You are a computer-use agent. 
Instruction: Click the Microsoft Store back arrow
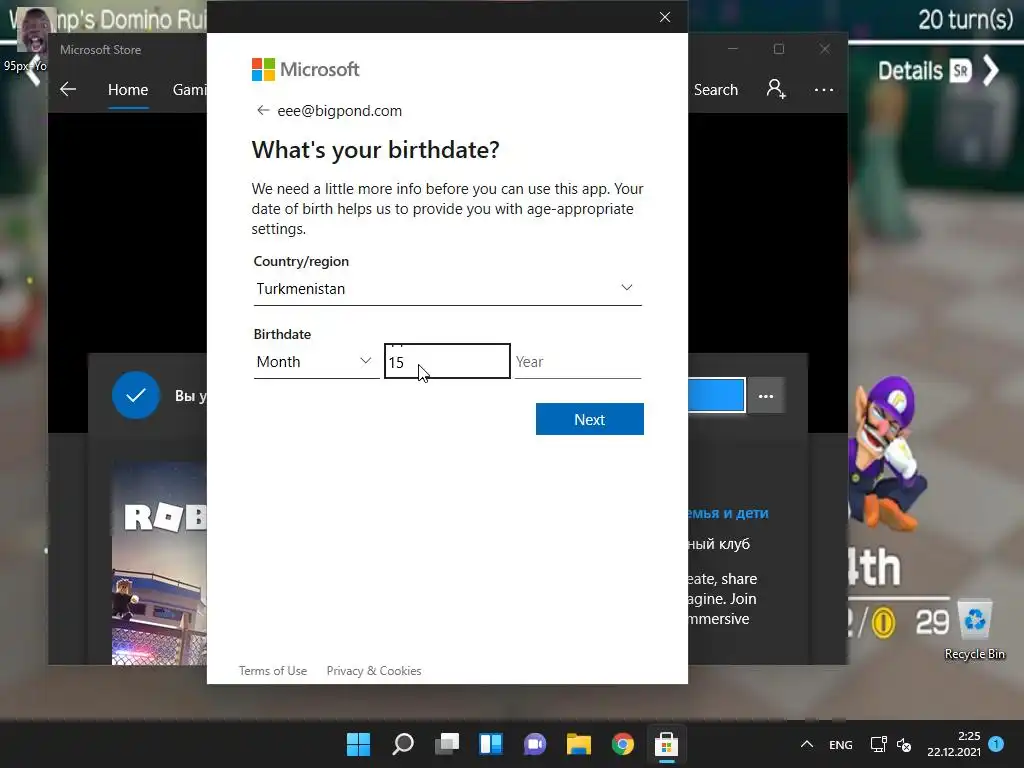pos(68,89)
